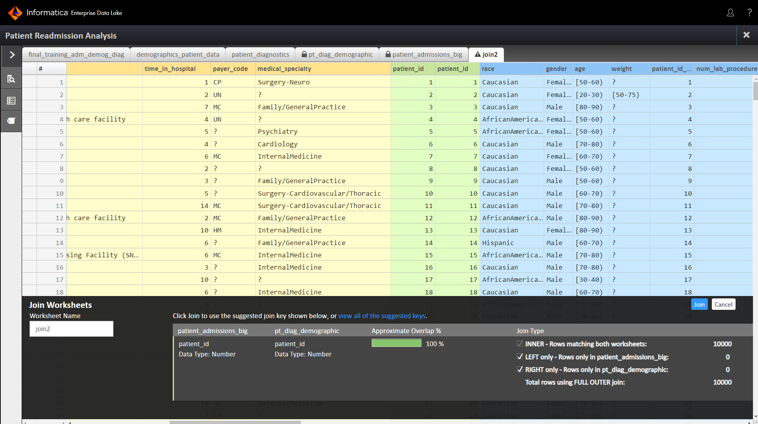Open the worksheet list icon in sidebar
The image size is (758, 424).
[x=11, y=100]
